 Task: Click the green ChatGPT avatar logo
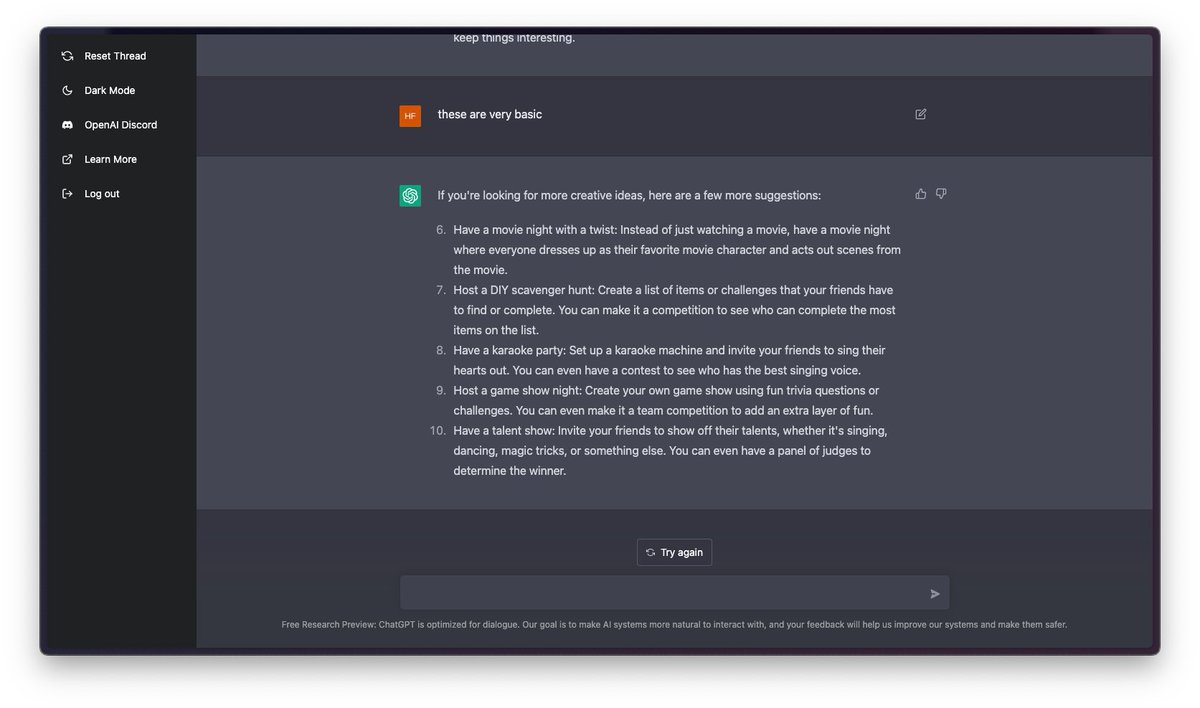click(410, 196)
